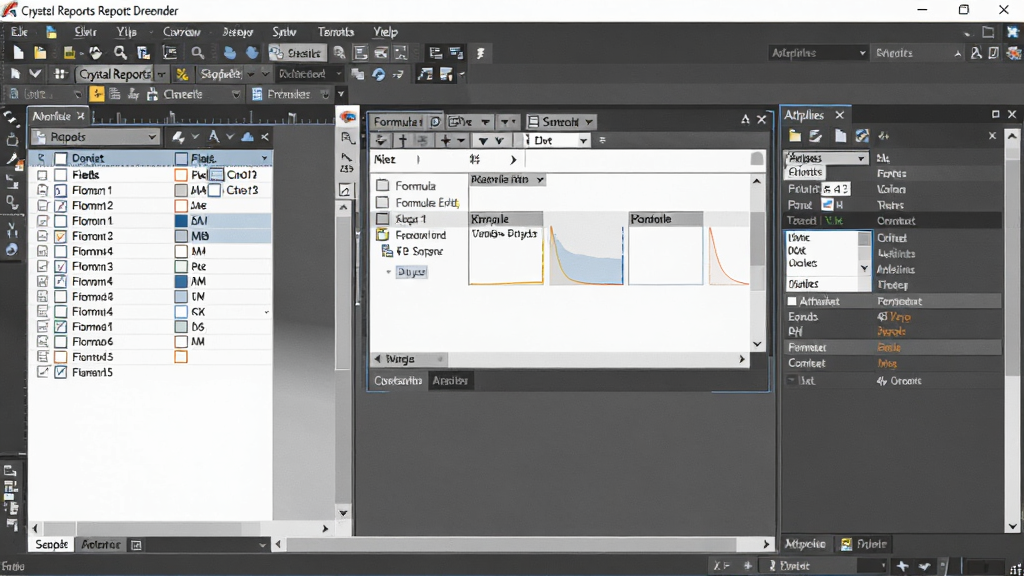Image resolution: width=1024 pixels, height=576 pixels.
Task: Open the Yelp menu
Action: coord(385,31)
